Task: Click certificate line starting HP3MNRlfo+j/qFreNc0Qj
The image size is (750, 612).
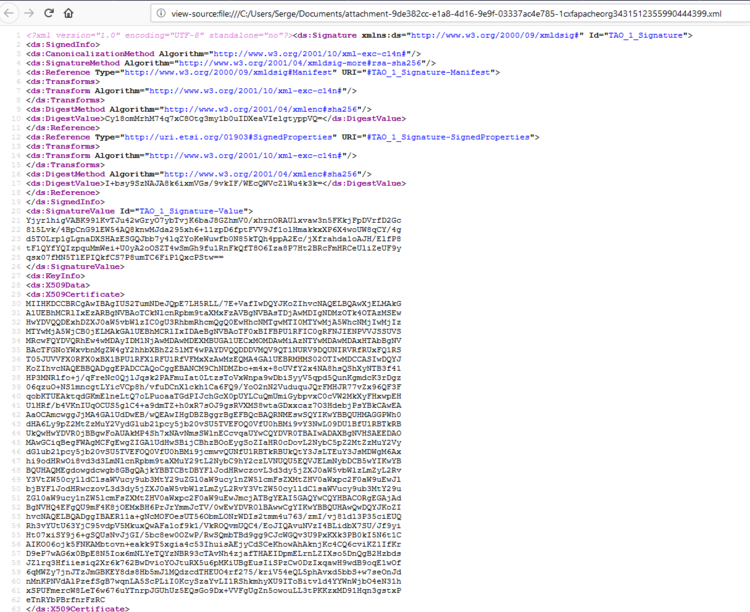Action: point(213,378)
